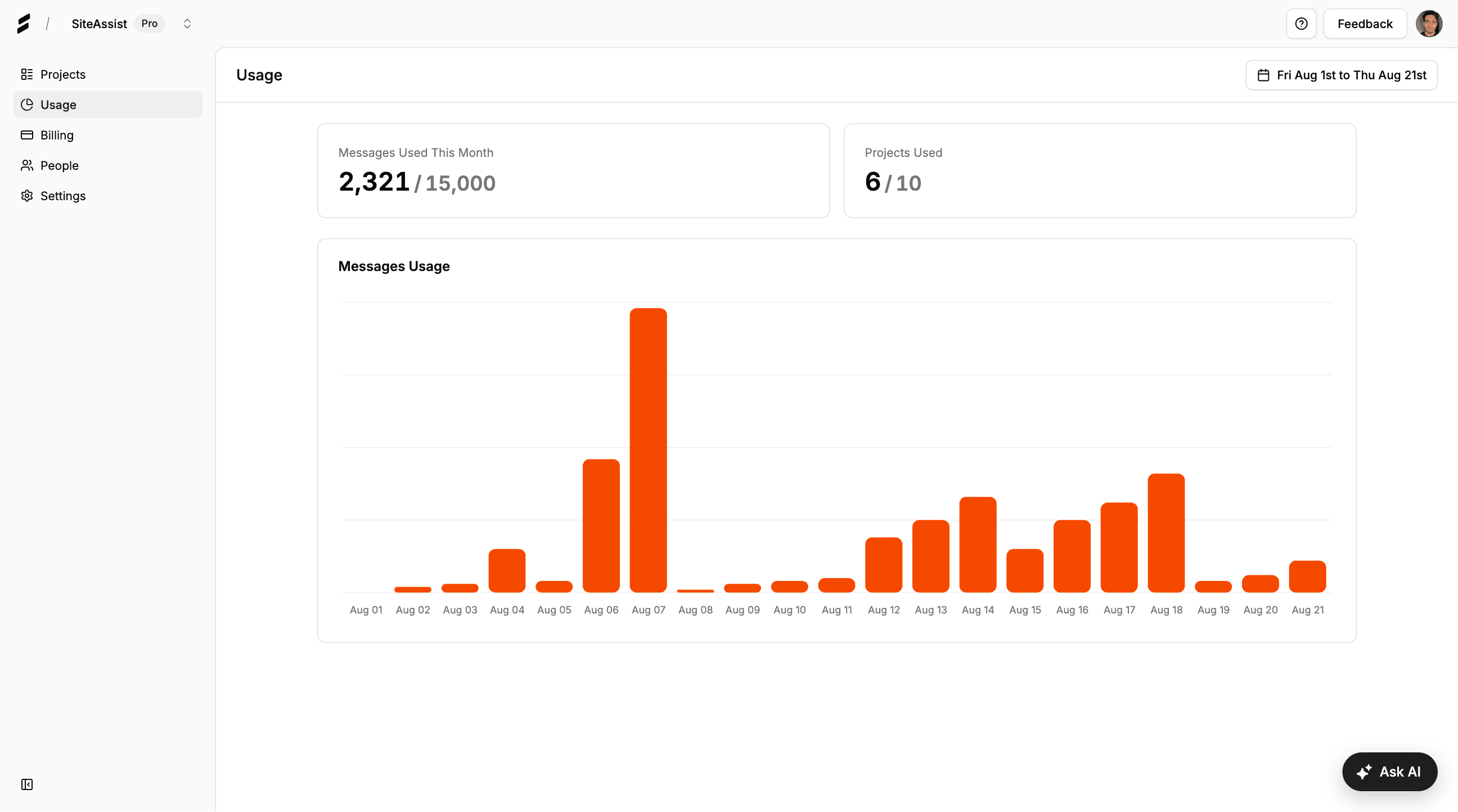1458x812 pixels.
Task: Select the Projects grid icon in sidebar
Action: click(26, 74)
